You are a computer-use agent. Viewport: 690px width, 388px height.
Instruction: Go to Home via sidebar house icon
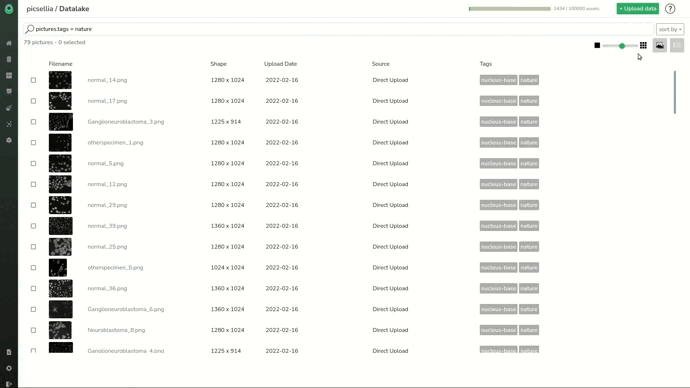click(x=9, y=43)
